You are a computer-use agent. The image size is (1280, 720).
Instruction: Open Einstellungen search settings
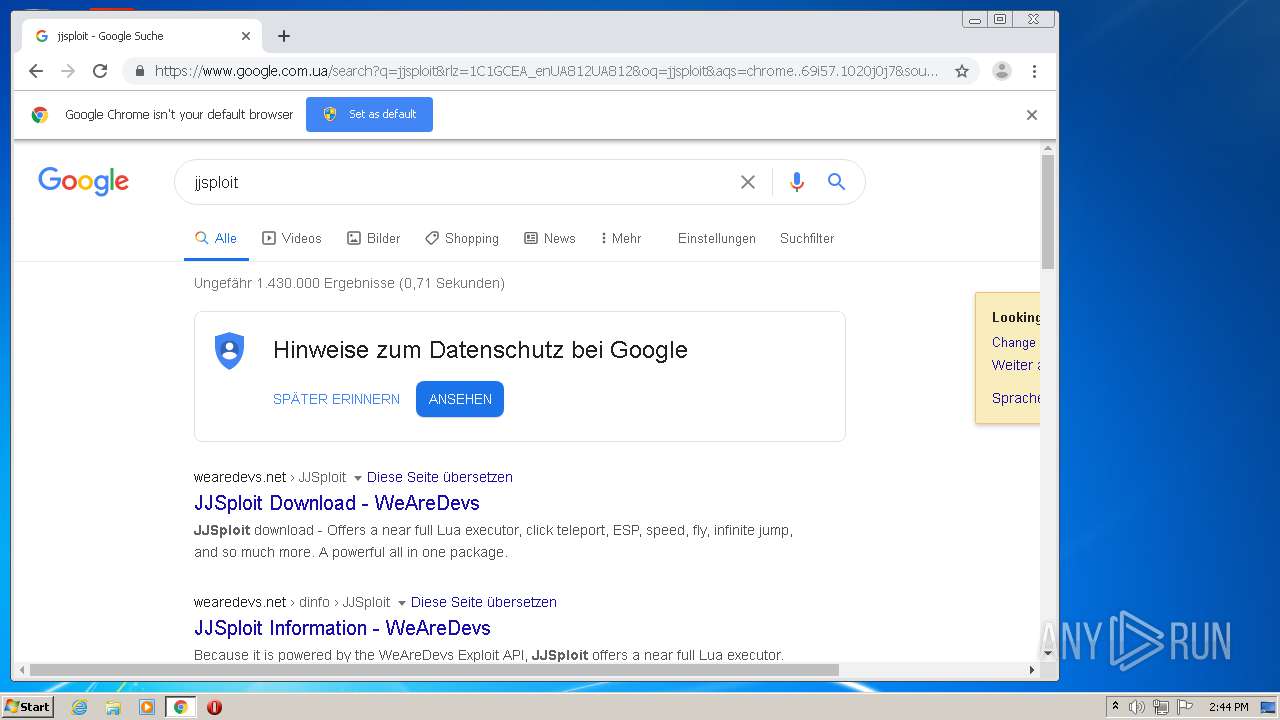tap(717, 238)
